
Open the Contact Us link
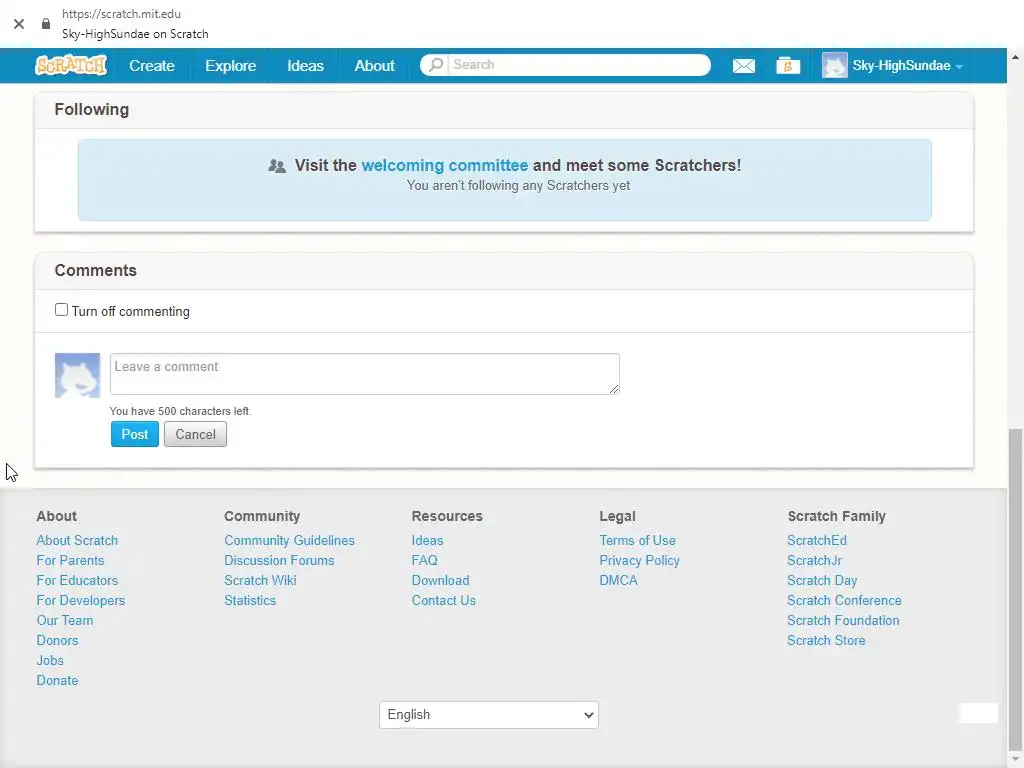[x=443, y=600]
